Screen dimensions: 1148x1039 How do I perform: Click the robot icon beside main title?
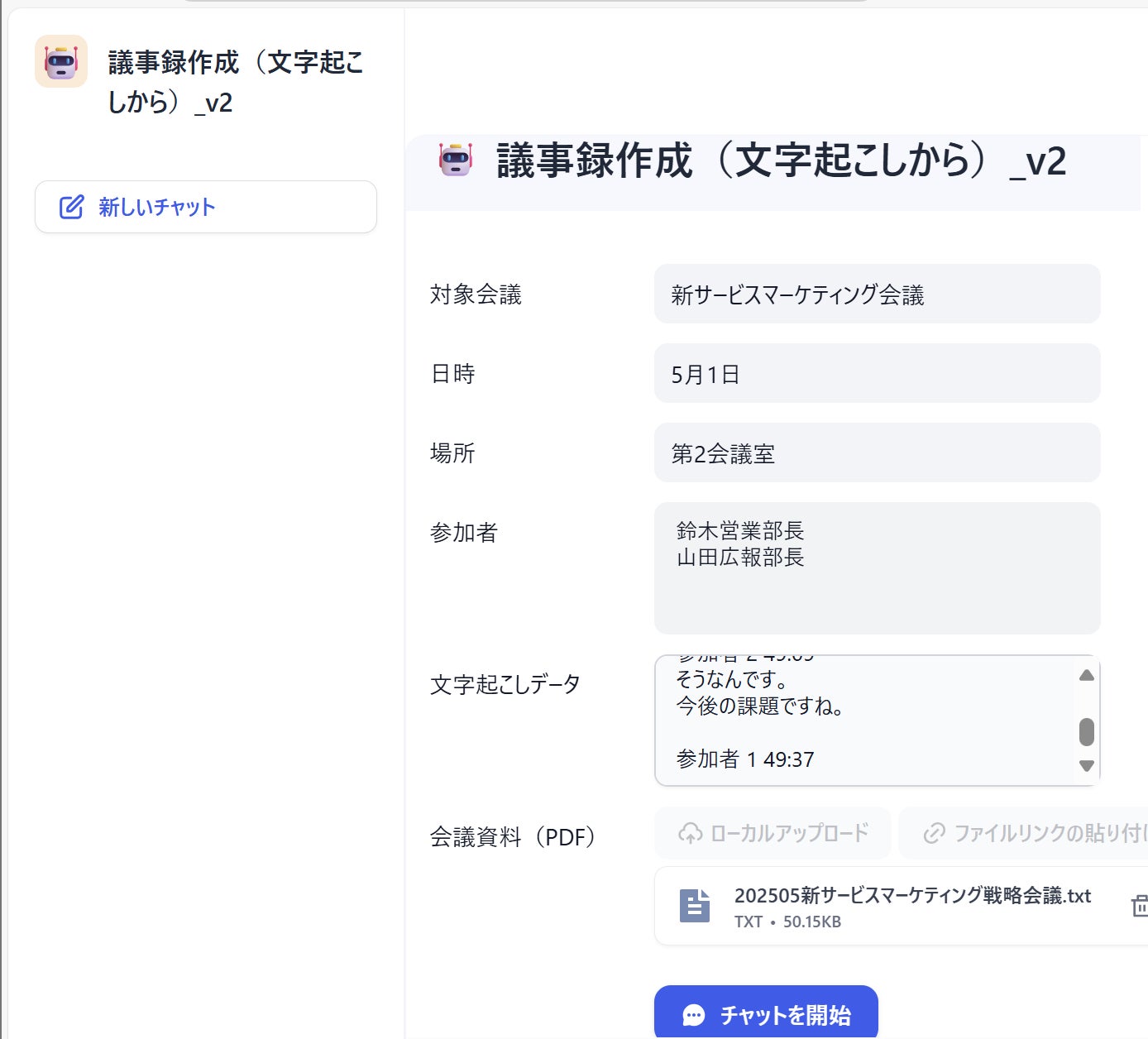[456, 160]
